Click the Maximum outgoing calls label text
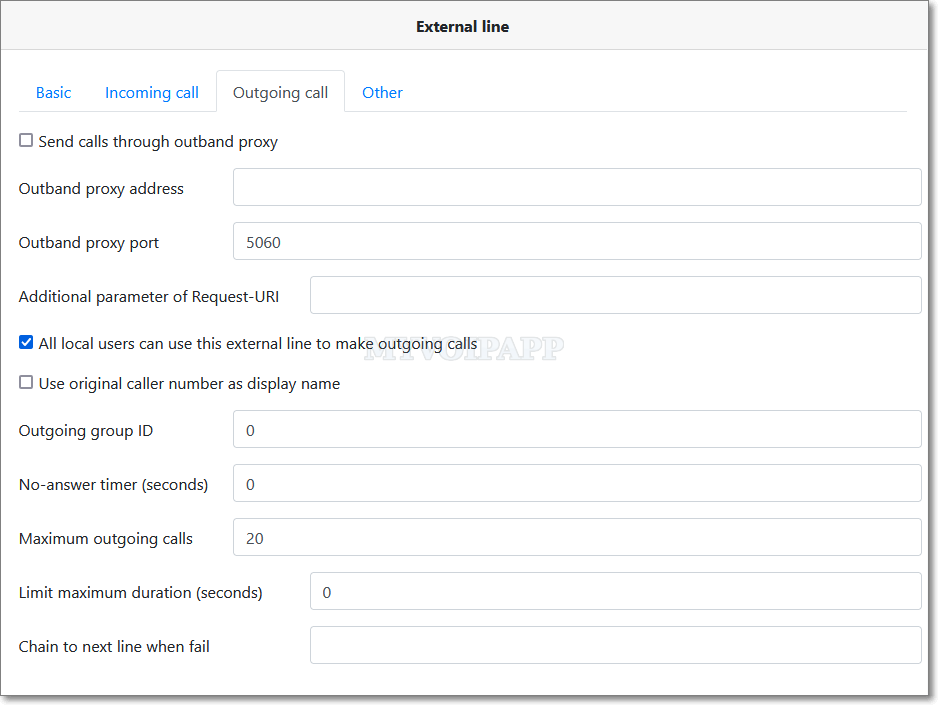 [x=106, y=538]
